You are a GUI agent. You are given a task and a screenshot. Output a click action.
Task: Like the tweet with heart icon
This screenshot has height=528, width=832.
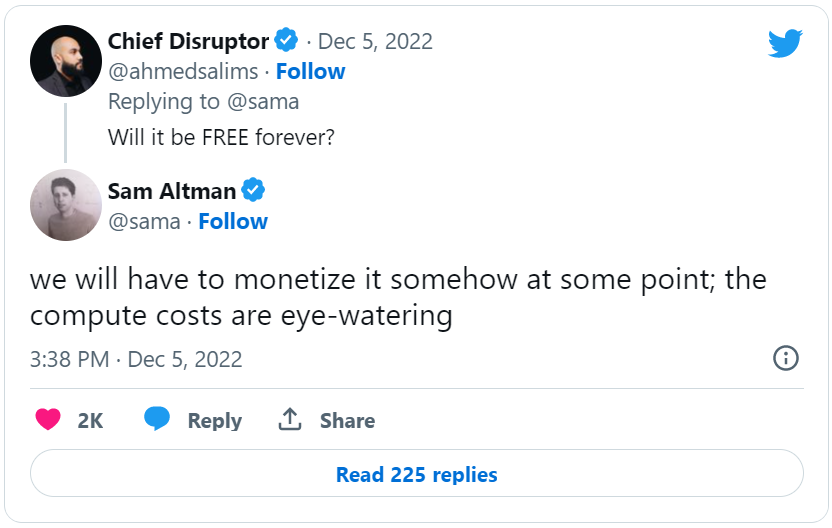pyautogui.click(x=48, y=420)
